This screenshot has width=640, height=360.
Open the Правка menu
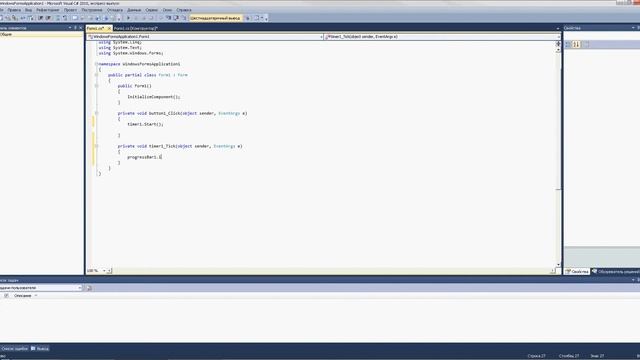pos(14,10)
